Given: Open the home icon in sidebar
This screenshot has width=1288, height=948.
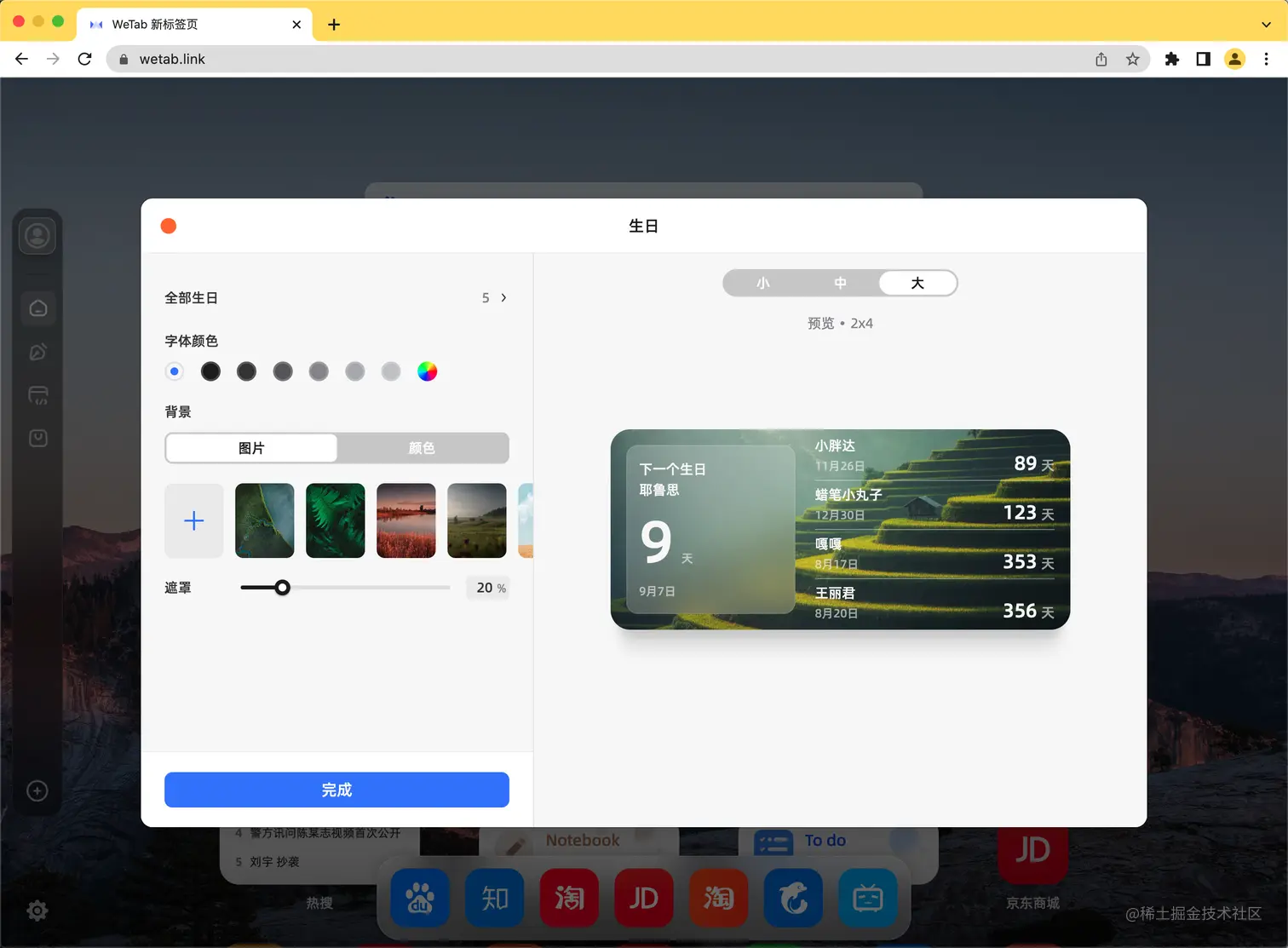Looking at the screenshot, I should 38,308.
